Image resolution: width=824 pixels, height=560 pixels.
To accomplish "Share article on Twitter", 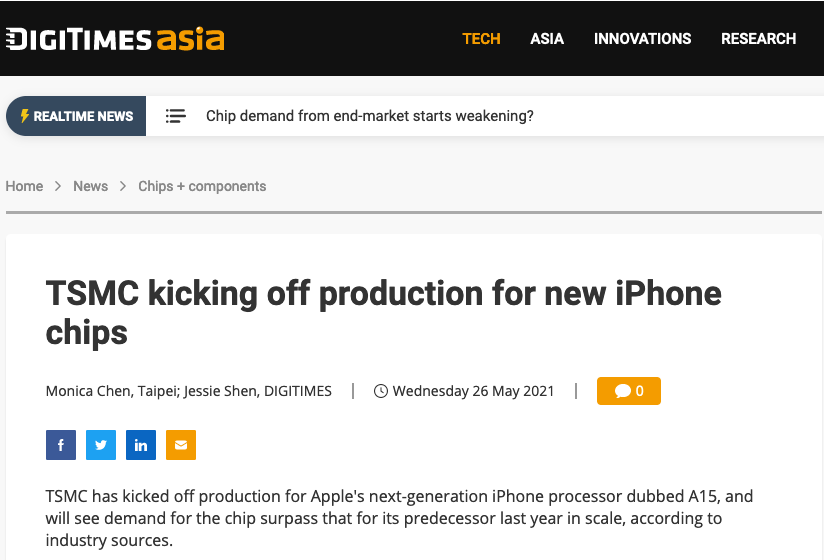I will point(101,445).
